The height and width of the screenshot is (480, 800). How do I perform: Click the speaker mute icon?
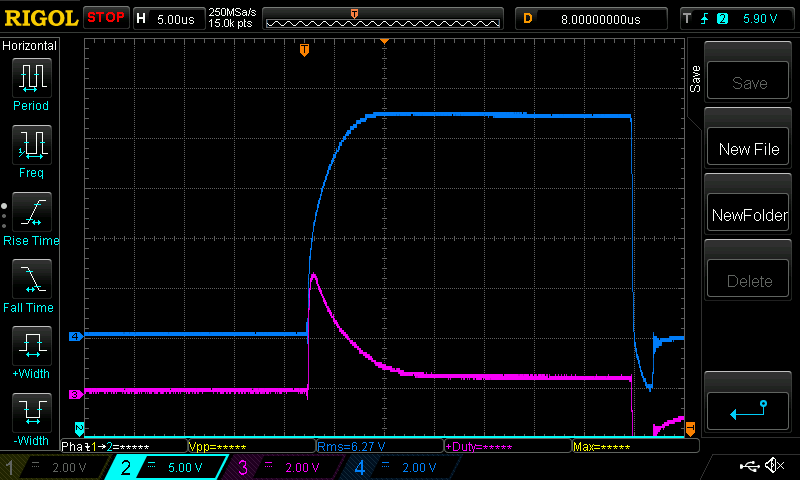click(773, 466)
